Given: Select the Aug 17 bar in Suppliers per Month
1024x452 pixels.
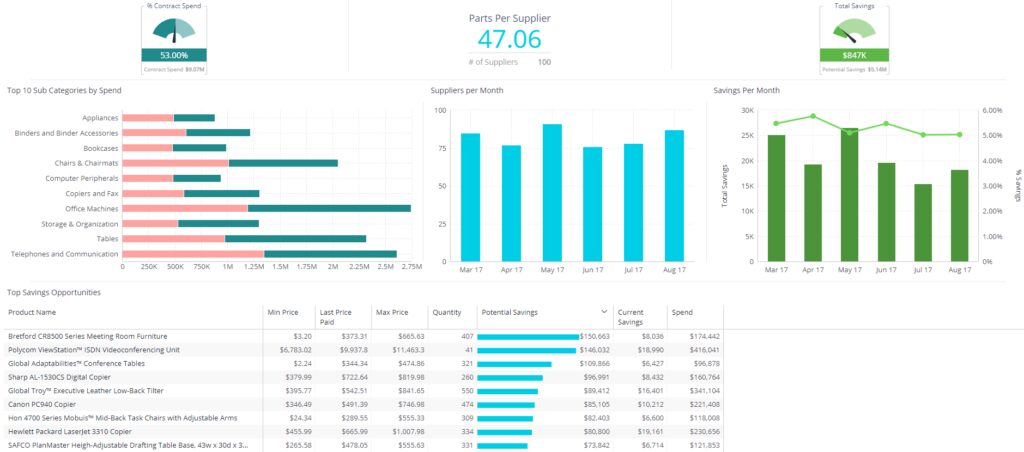Looking at the screenshot, I should pos(674,195).
